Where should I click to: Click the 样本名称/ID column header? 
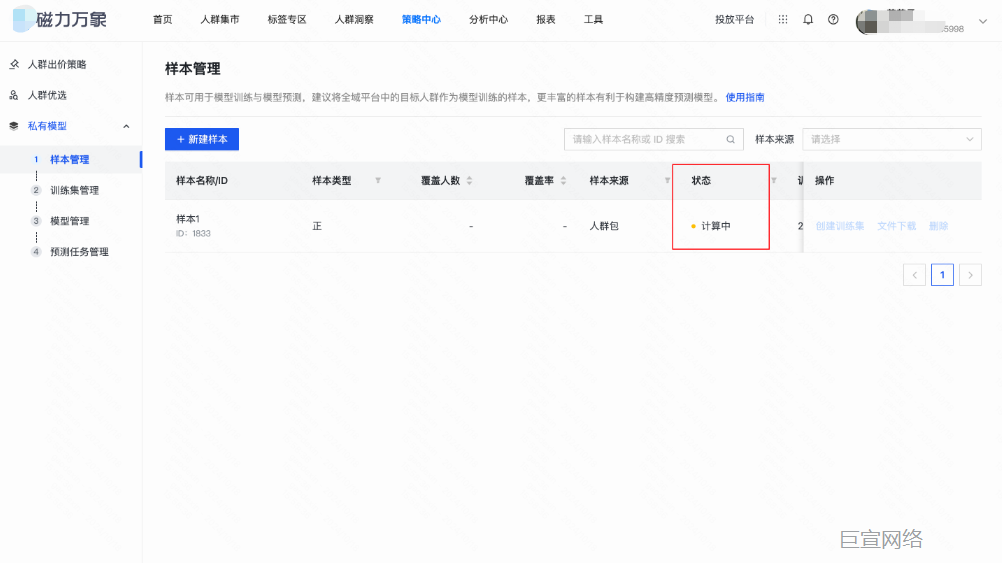(202, 180)
